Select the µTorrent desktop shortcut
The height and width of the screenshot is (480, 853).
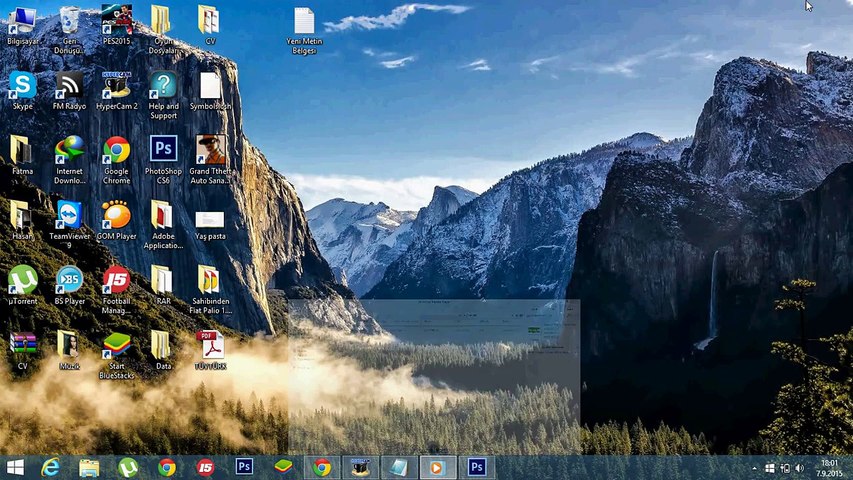(22, 285)
